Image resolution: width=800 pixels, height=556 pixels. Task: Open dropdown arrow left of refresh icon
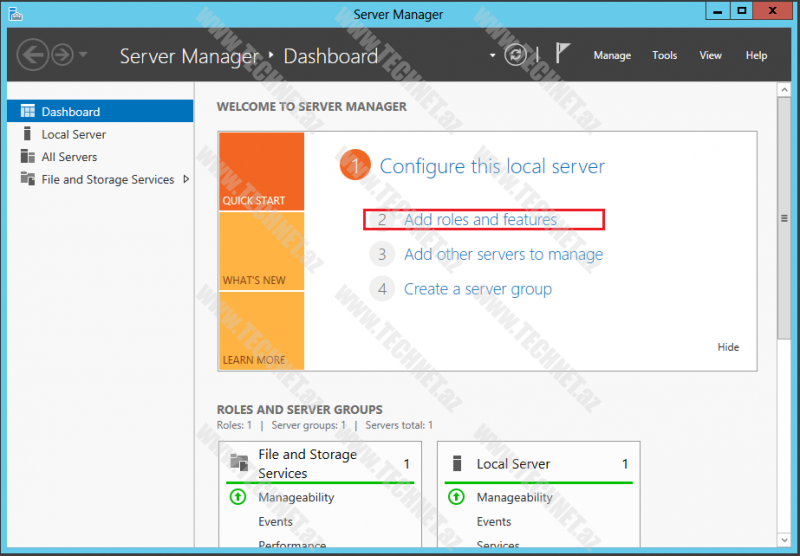click(493, 56)
